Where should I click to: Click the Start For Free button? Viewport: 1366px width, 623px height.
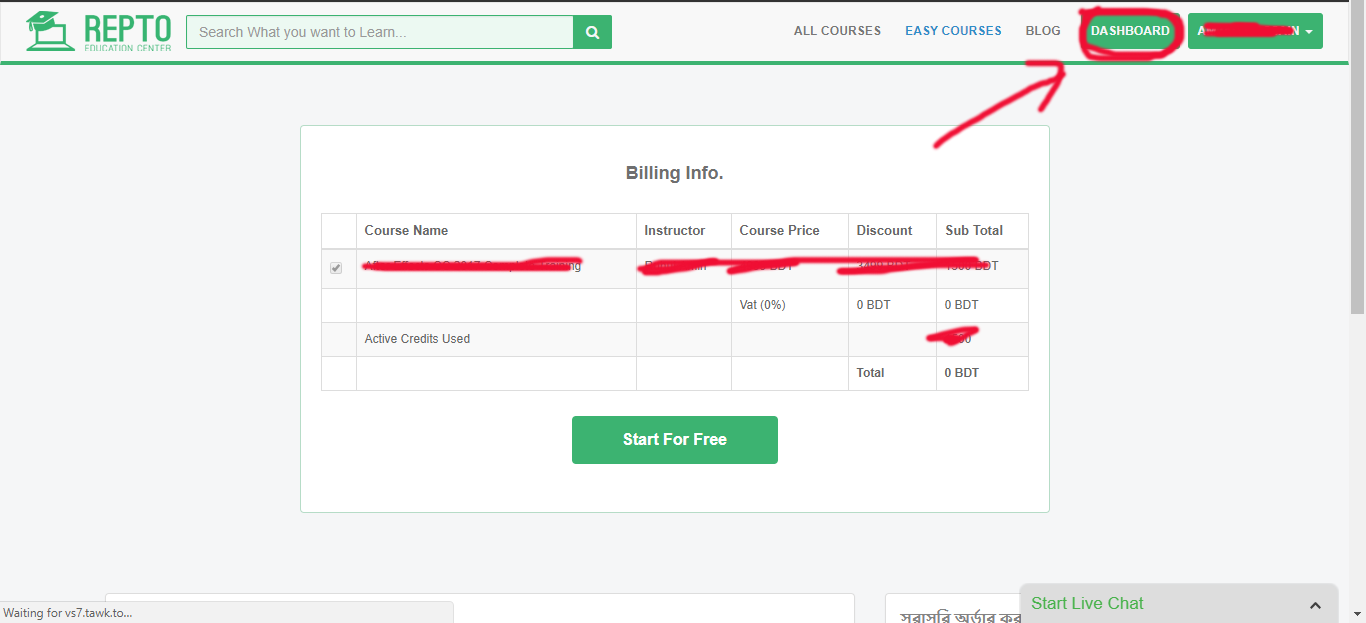pos(674,440)
